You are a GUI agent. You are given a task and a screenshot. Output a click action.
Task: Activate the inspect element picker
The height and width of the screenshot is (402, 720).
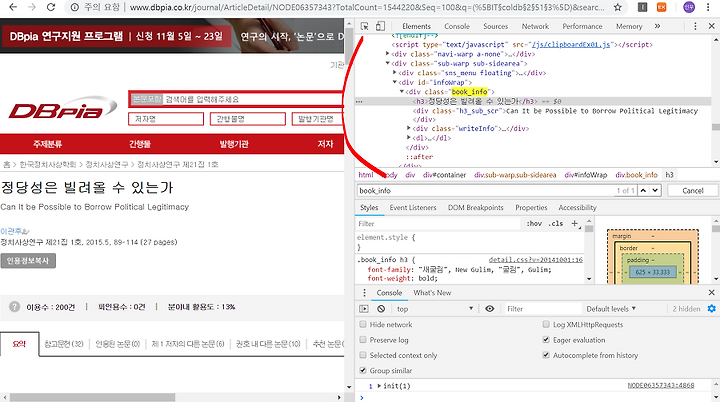365,26
